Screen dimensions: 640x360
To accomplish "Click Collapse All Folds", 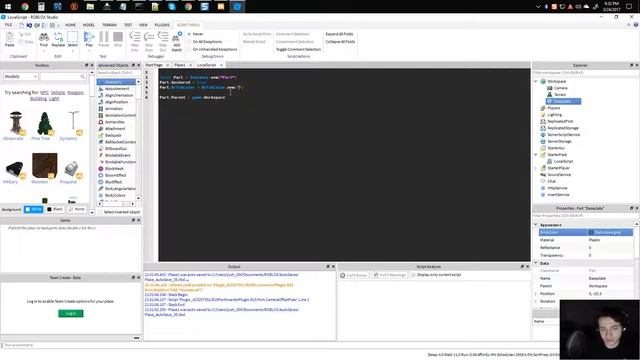I will pyautogui.click(x=340, y=42).
